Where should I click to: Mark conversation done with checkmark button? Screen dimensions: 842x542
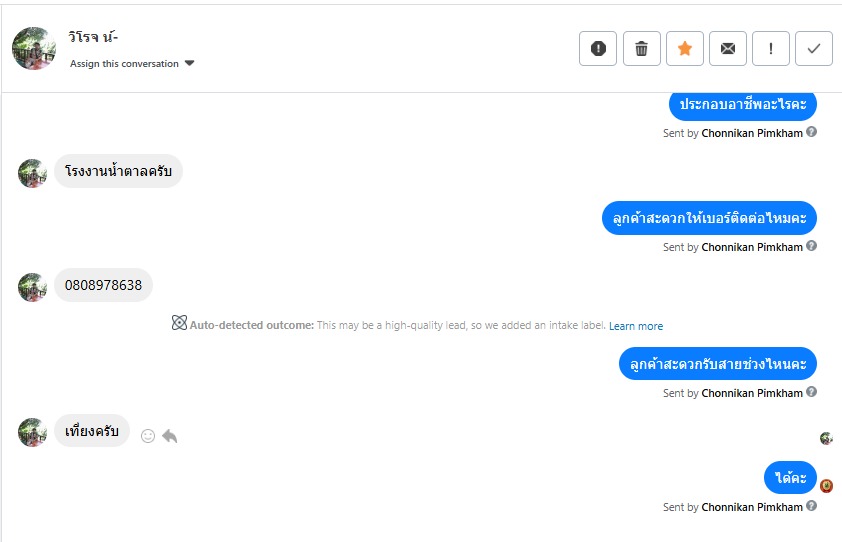[x=814, y=48]
